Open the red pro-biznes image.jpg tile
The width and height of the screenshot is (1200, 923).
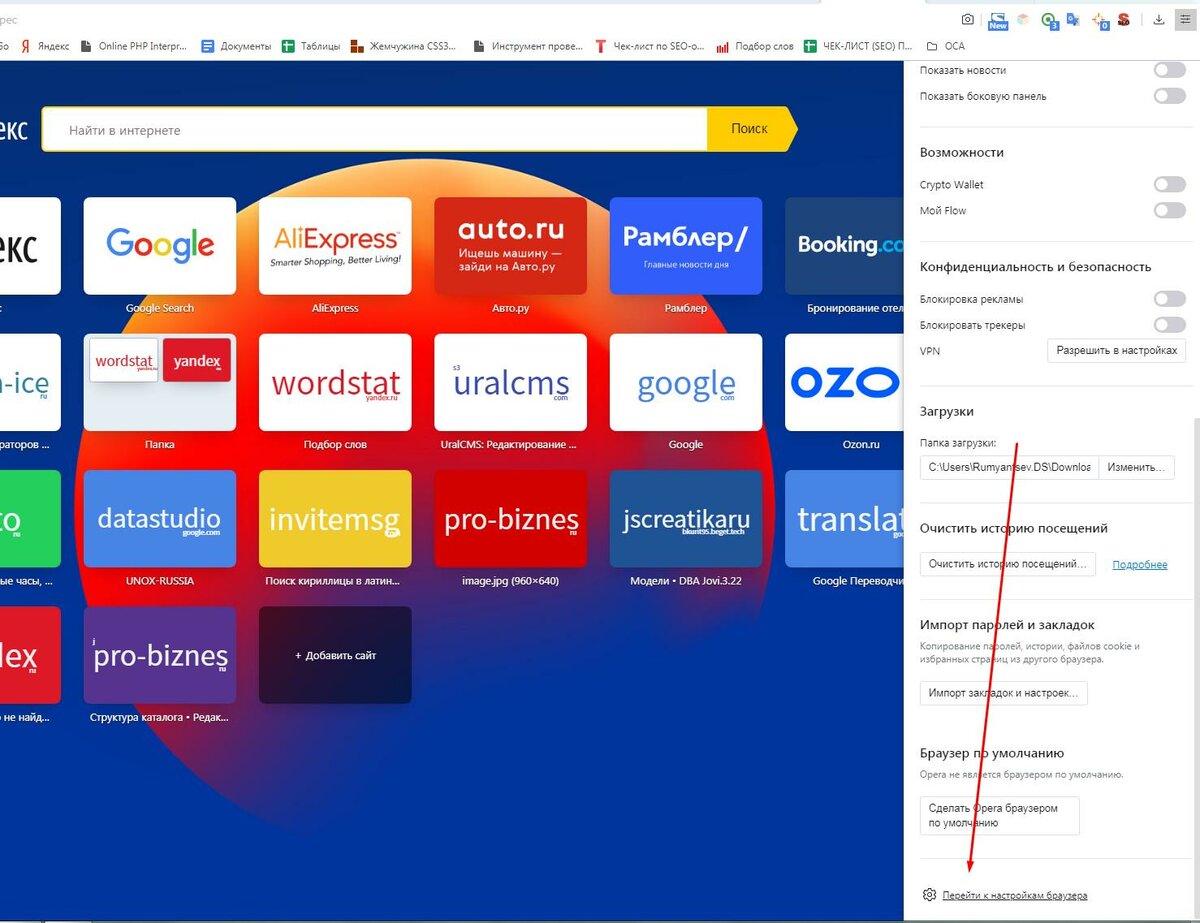click(x=510, y=519)
